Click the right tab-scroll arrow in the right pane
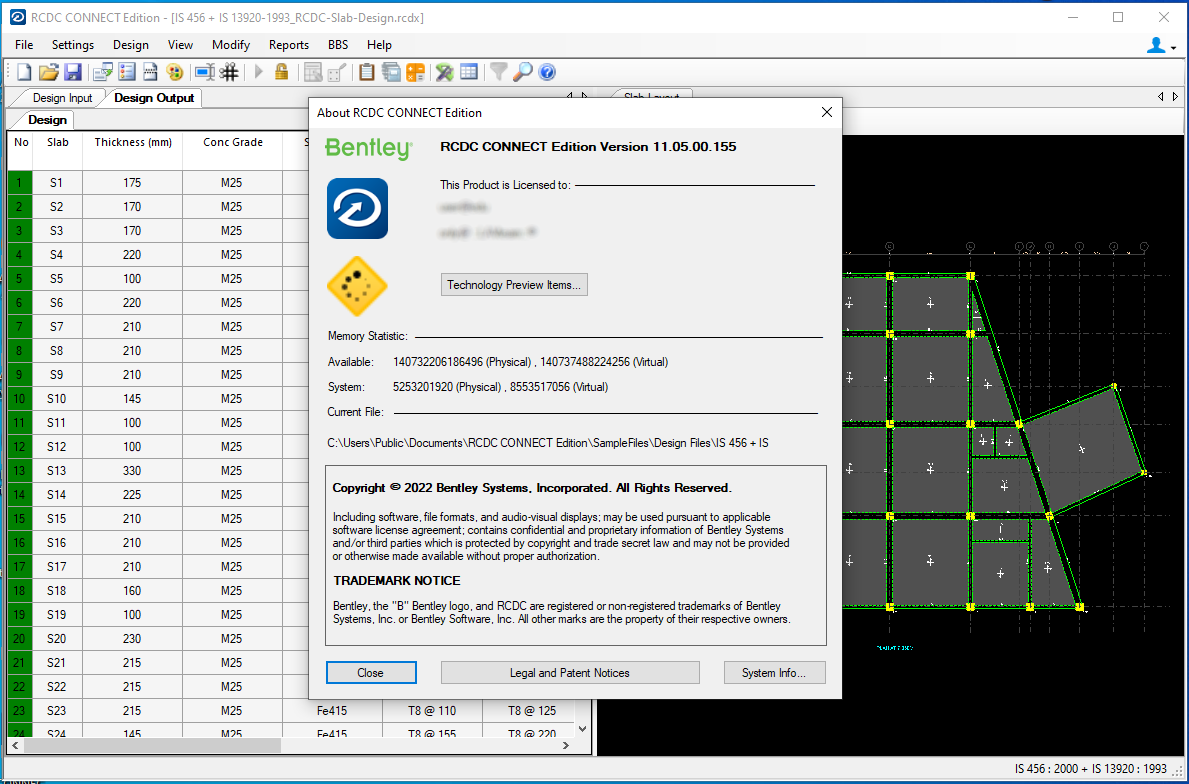The height and width of the screenshot is (784, 1189). 1175,97
